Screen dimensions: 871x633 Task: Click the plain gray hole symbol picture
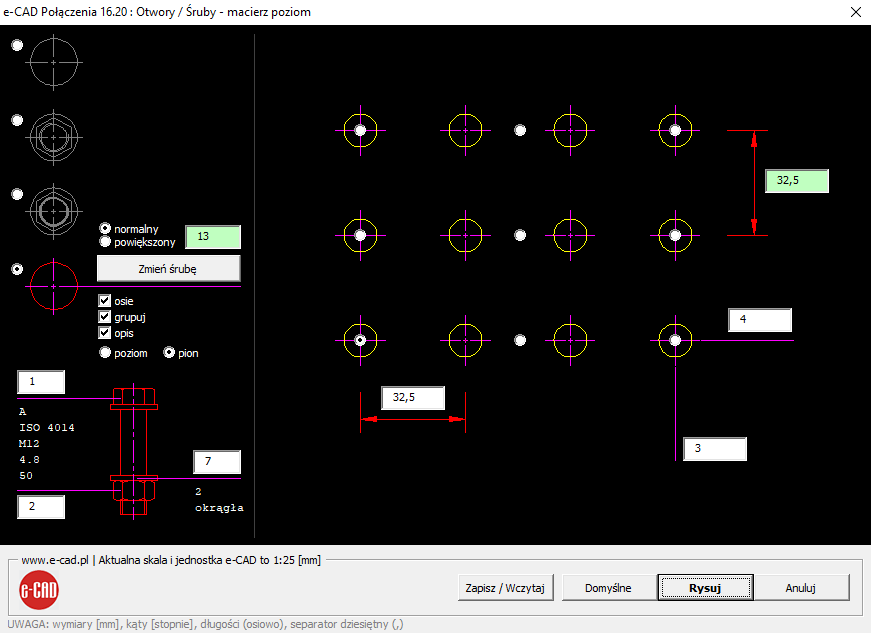point(54,62)
